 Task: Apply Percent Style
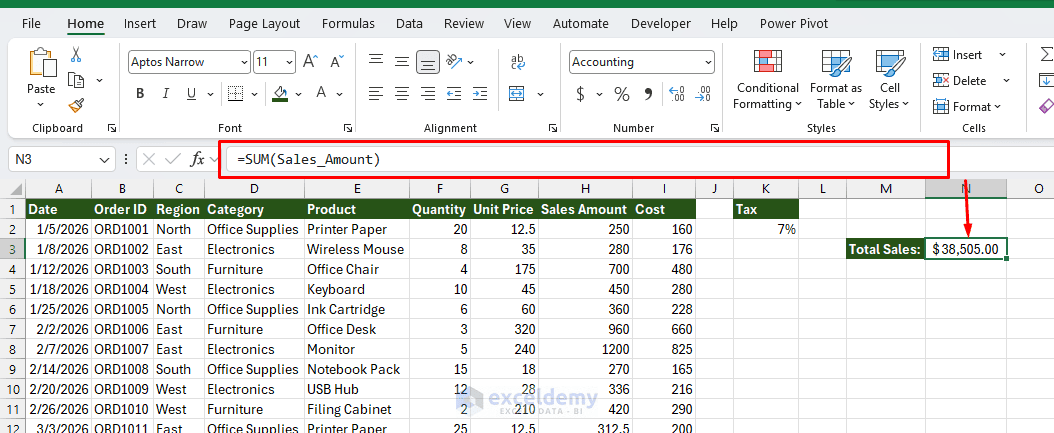pyautogui.click(x=622, y=94)
